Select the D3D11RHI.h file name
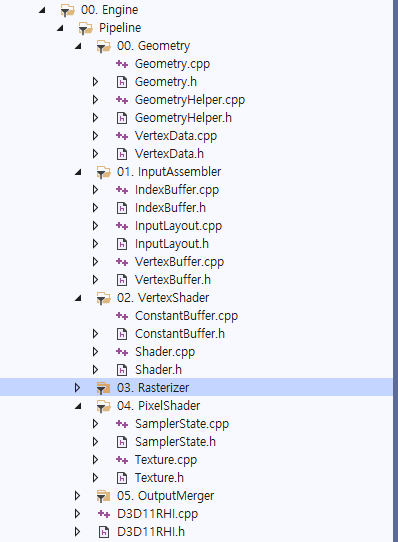Image resolution: width=398 pixels, height=542 pixels. 151,532
